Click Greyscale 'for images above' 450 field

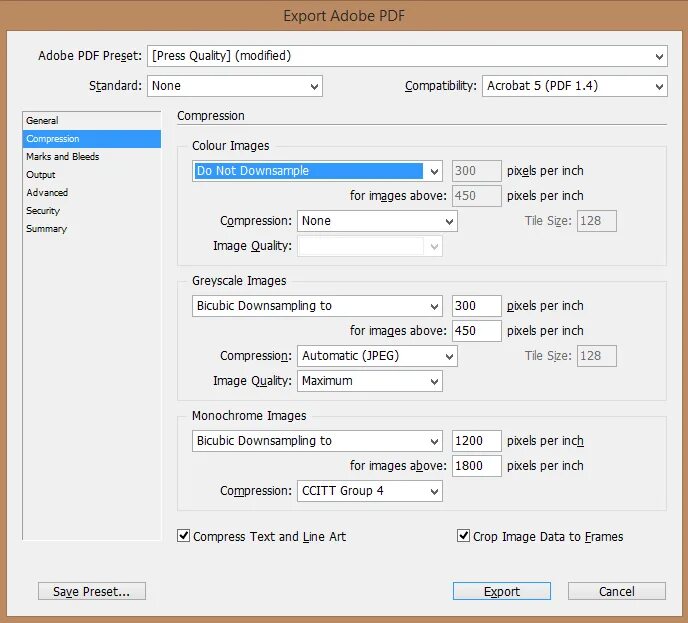pyautogui.click(x=477, y=331)
